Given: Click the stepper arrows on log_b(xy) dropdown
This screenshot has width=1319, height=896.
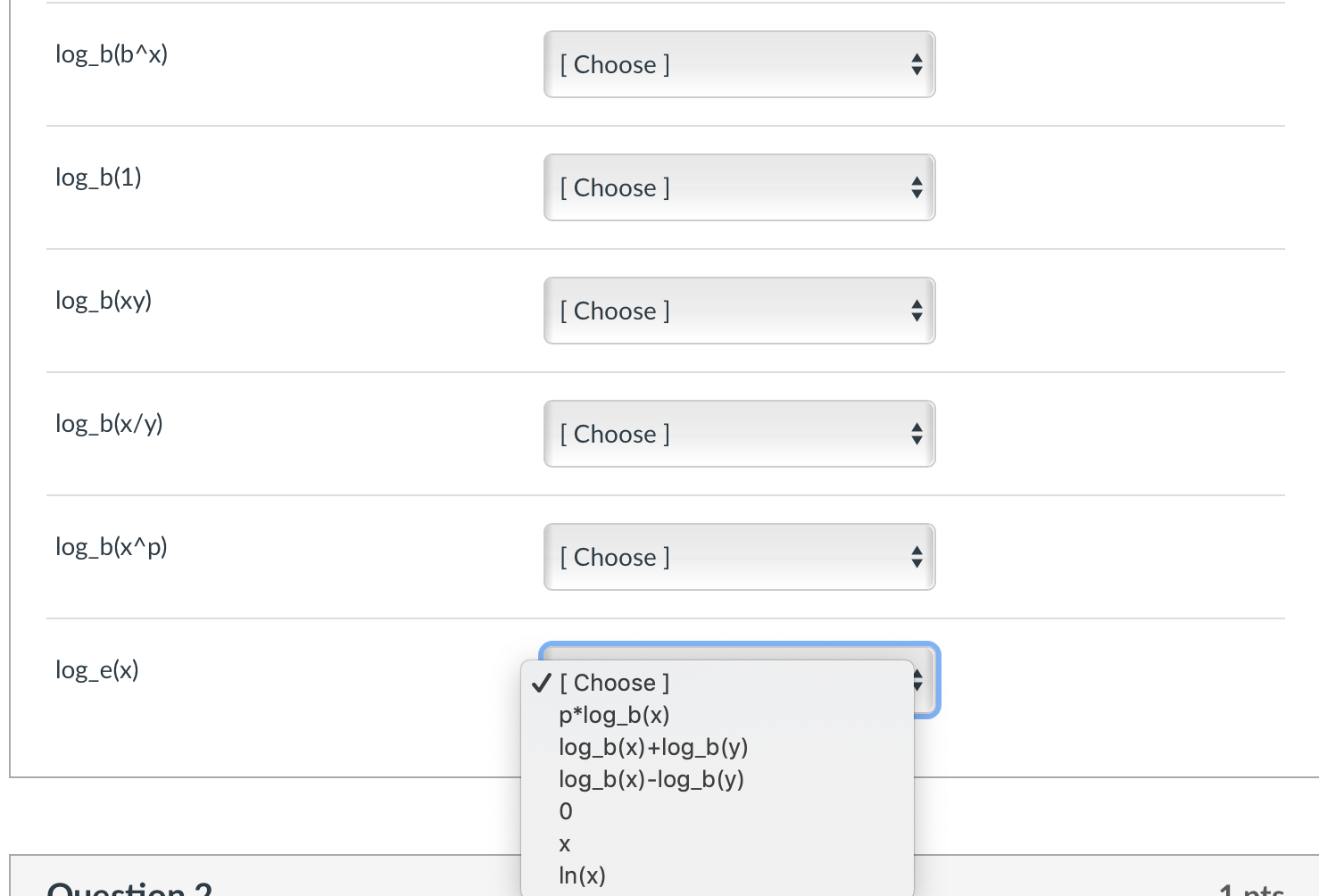Looking at the screenshot, I should 917,311.
